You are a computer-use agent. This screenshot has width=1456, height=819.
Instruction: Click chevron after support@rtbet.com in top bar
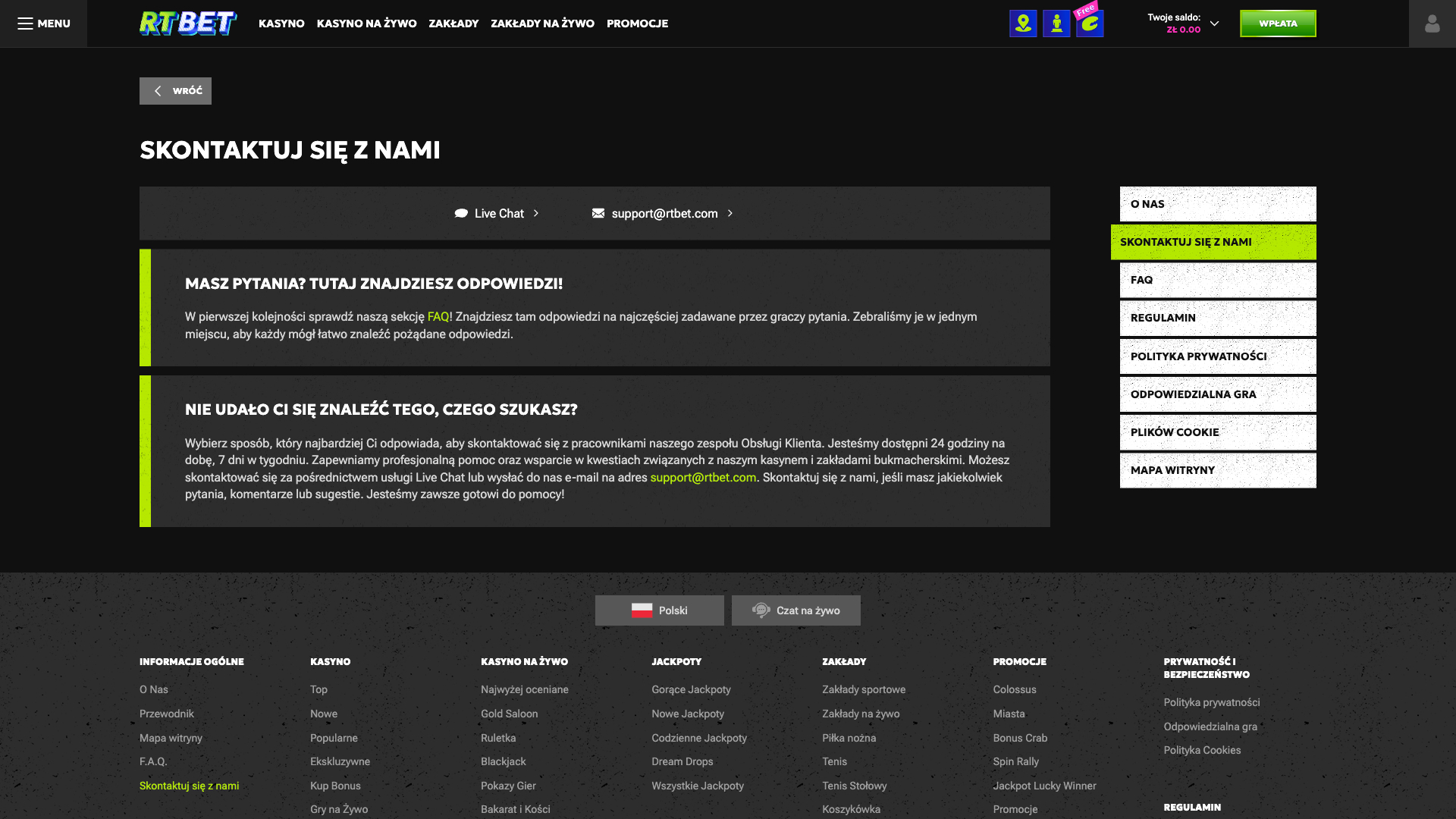[730, 213]
